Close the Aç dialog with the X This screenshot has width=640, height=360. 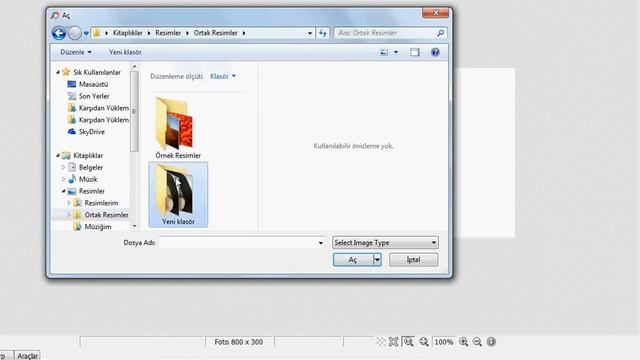(x=436, y=13)
